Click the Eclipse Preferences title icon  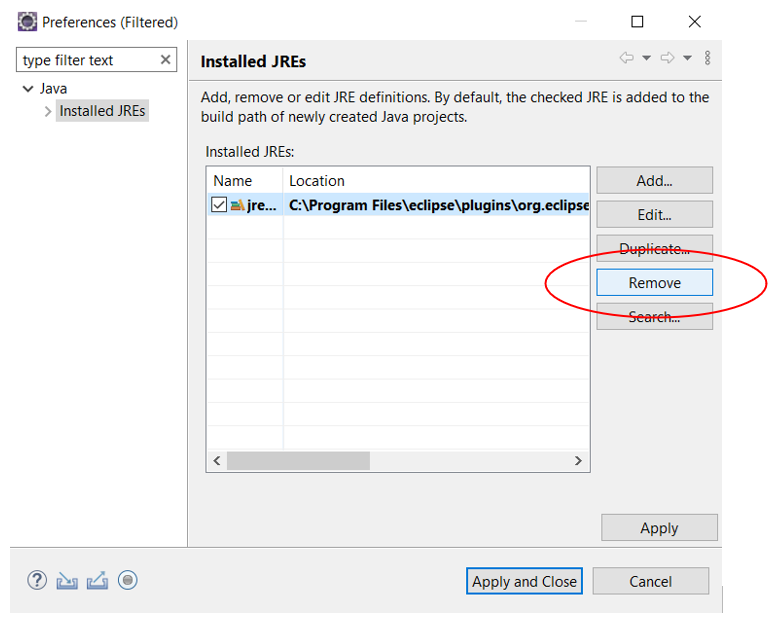27,22
